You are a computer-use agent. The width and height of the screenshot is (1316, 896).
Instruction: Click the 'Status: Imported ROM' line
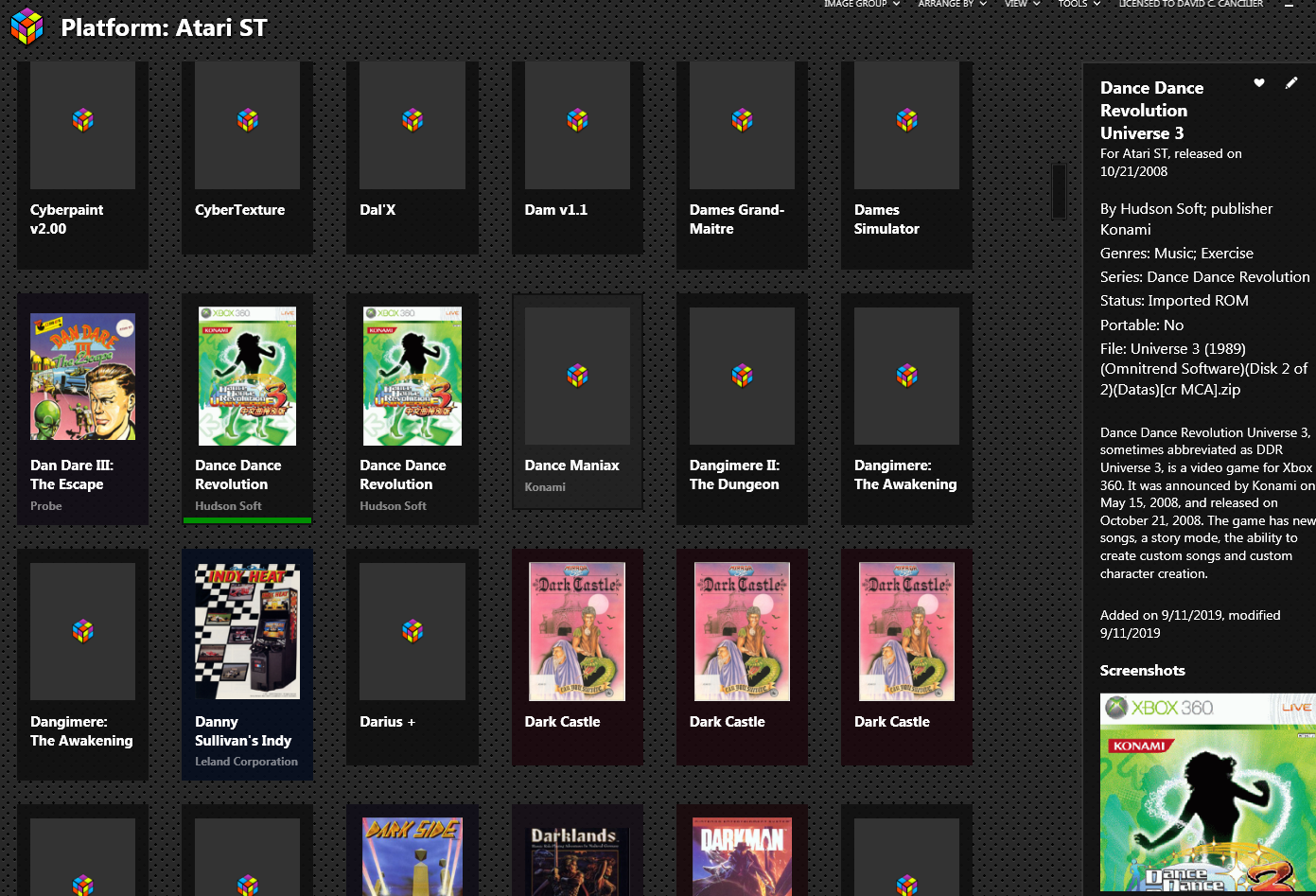pos(1174,301)
